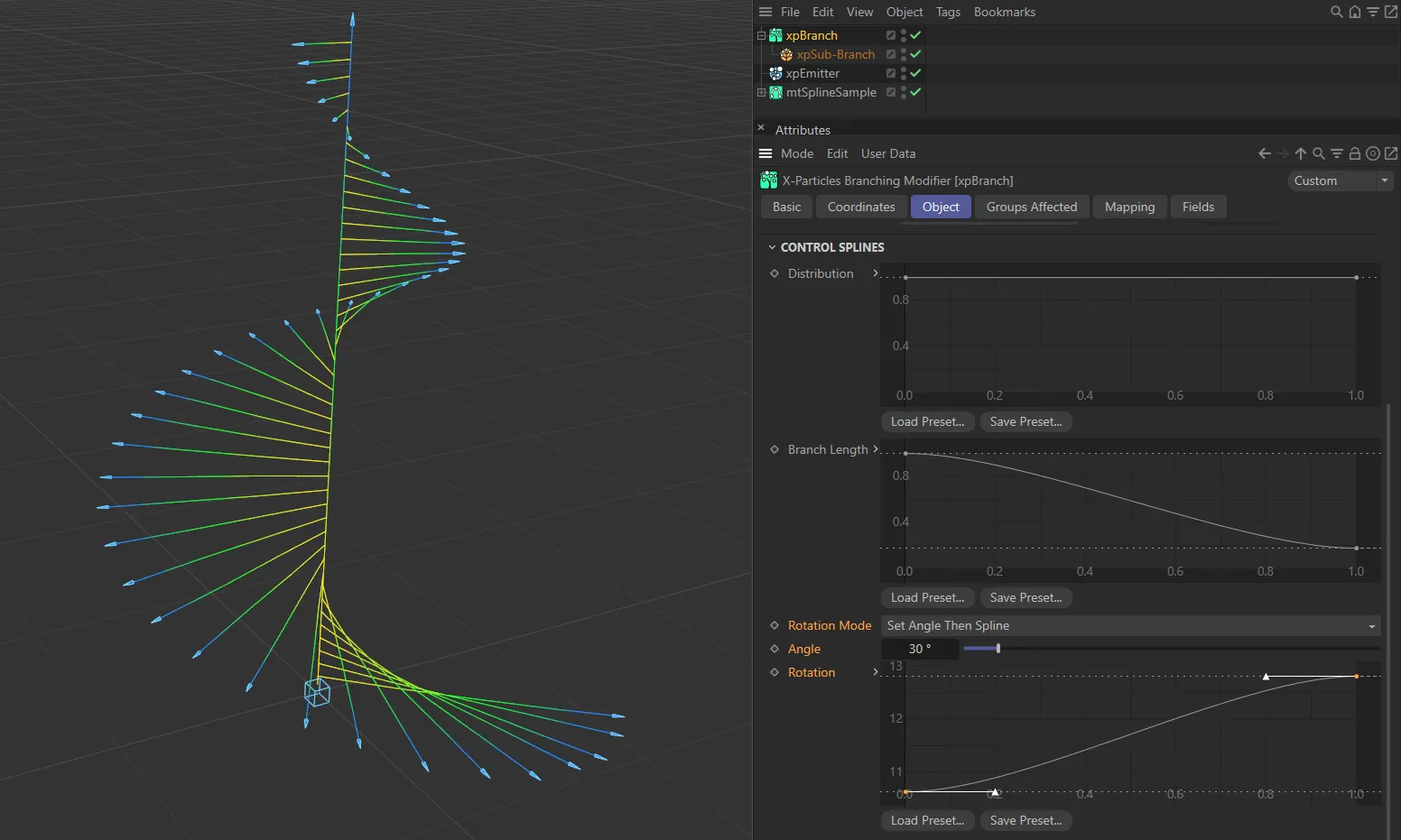Switch to the Mapping tab
This screenshot has height=840, width=1401.
[x=1130, y=207]
